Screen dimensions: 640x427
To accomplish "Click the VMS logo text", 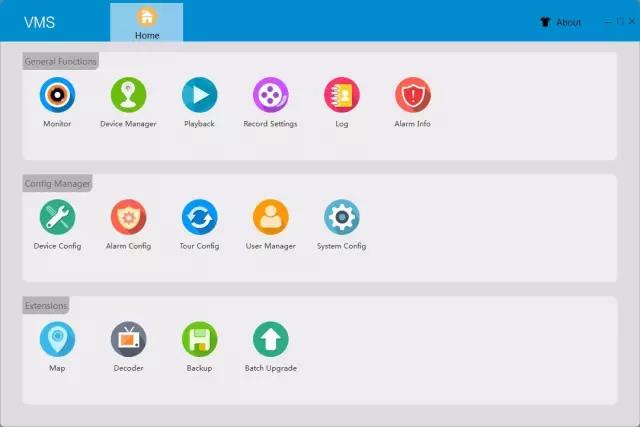I will 39,22.
